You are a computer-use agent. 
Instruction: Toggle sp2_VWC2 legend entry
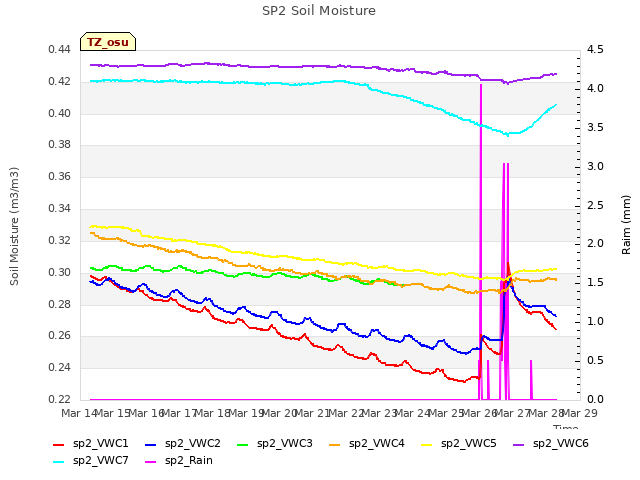tap(182, 444)
